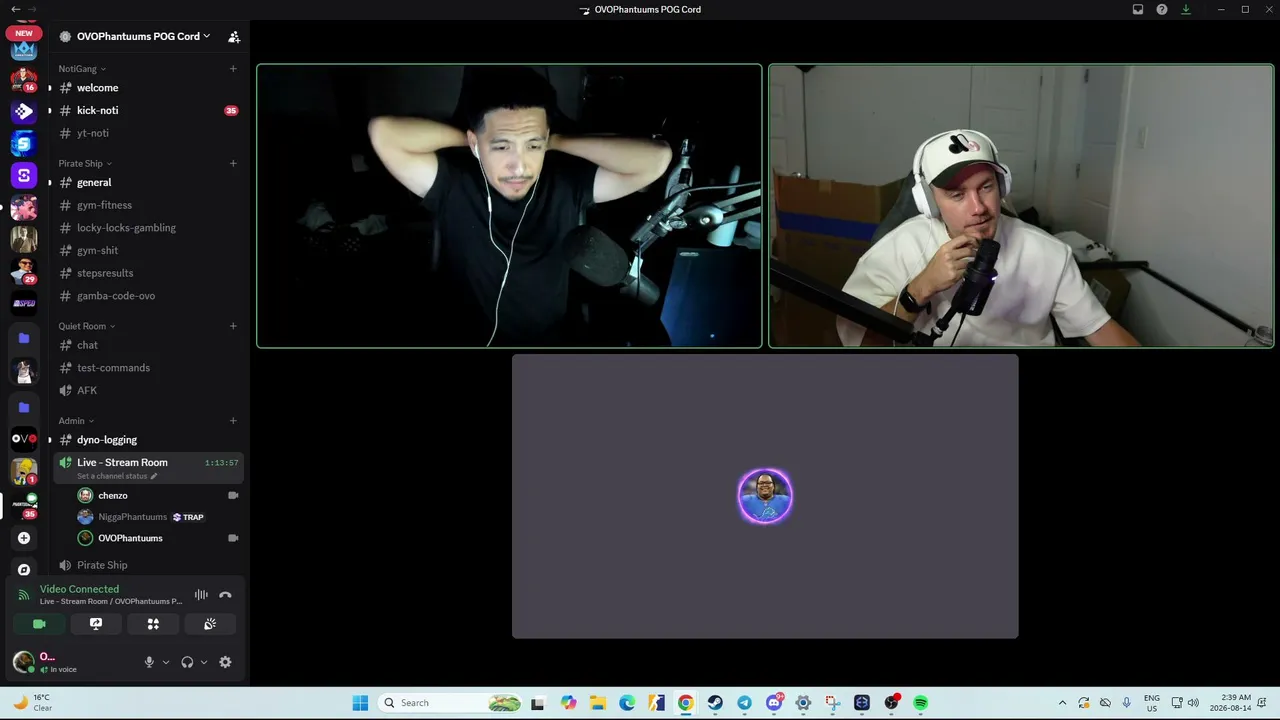Turn off camera using green video button
1280x720 pixels.
tap(39, 624)
